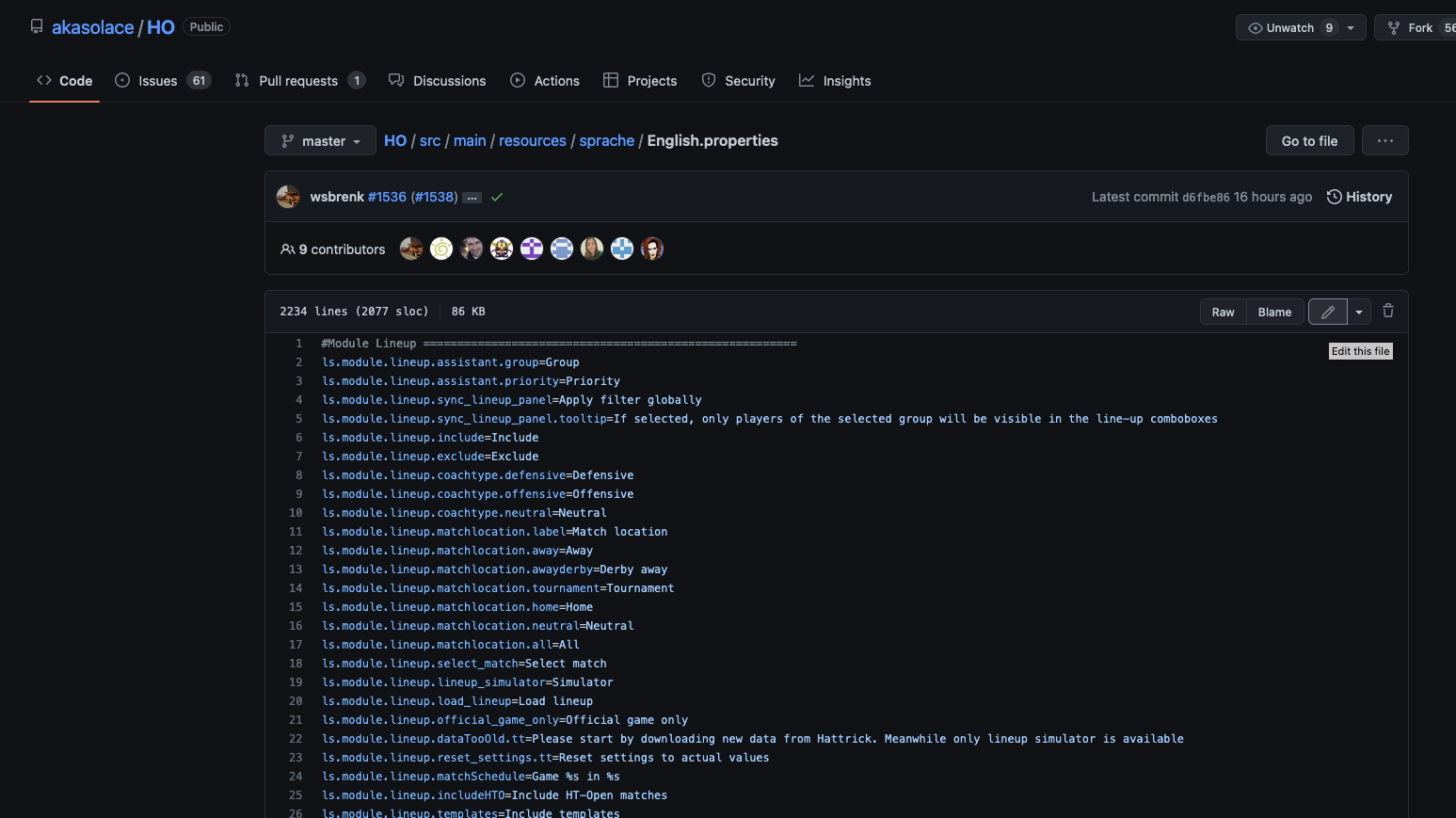View the Raw file
The width and height of the screenshot is (1456, 818).
[x=1223, y=312]
